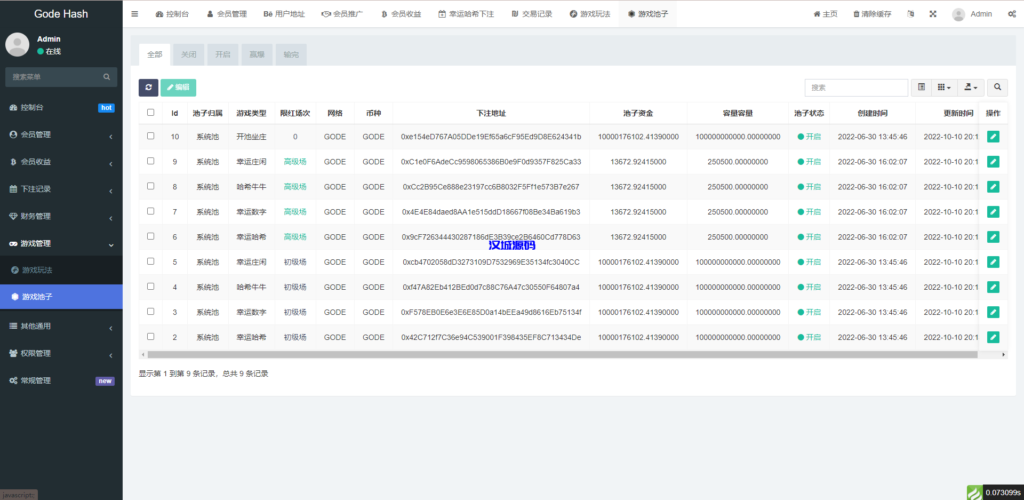1024x500 pixels.
Task: Click the edit pencil icon for row Id 10
Action: pos(993,136)
